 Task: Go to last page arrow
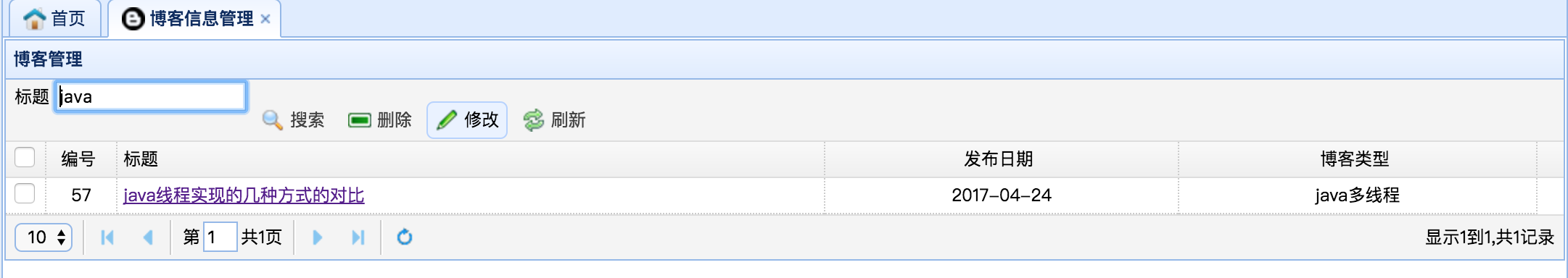click(358, 237)
